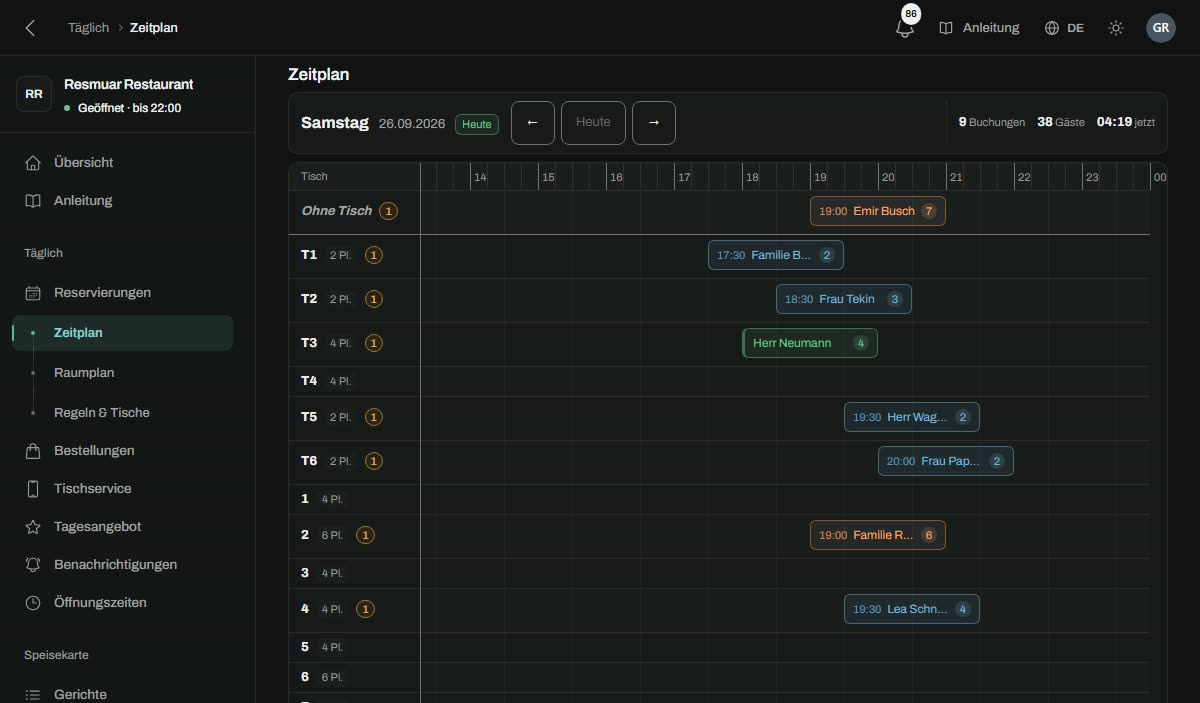1200x703 pixels.
Task: Open the Herr Wag... 19:30 booking
Action: point(912,417)
